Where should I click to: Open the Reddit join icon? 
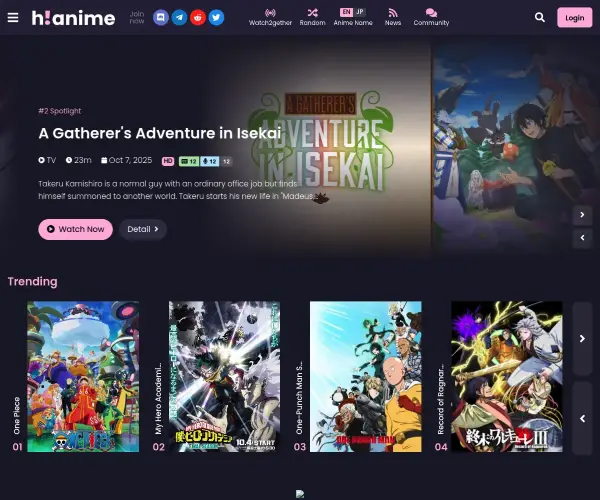pyautogui.click(x=198, y=18)
